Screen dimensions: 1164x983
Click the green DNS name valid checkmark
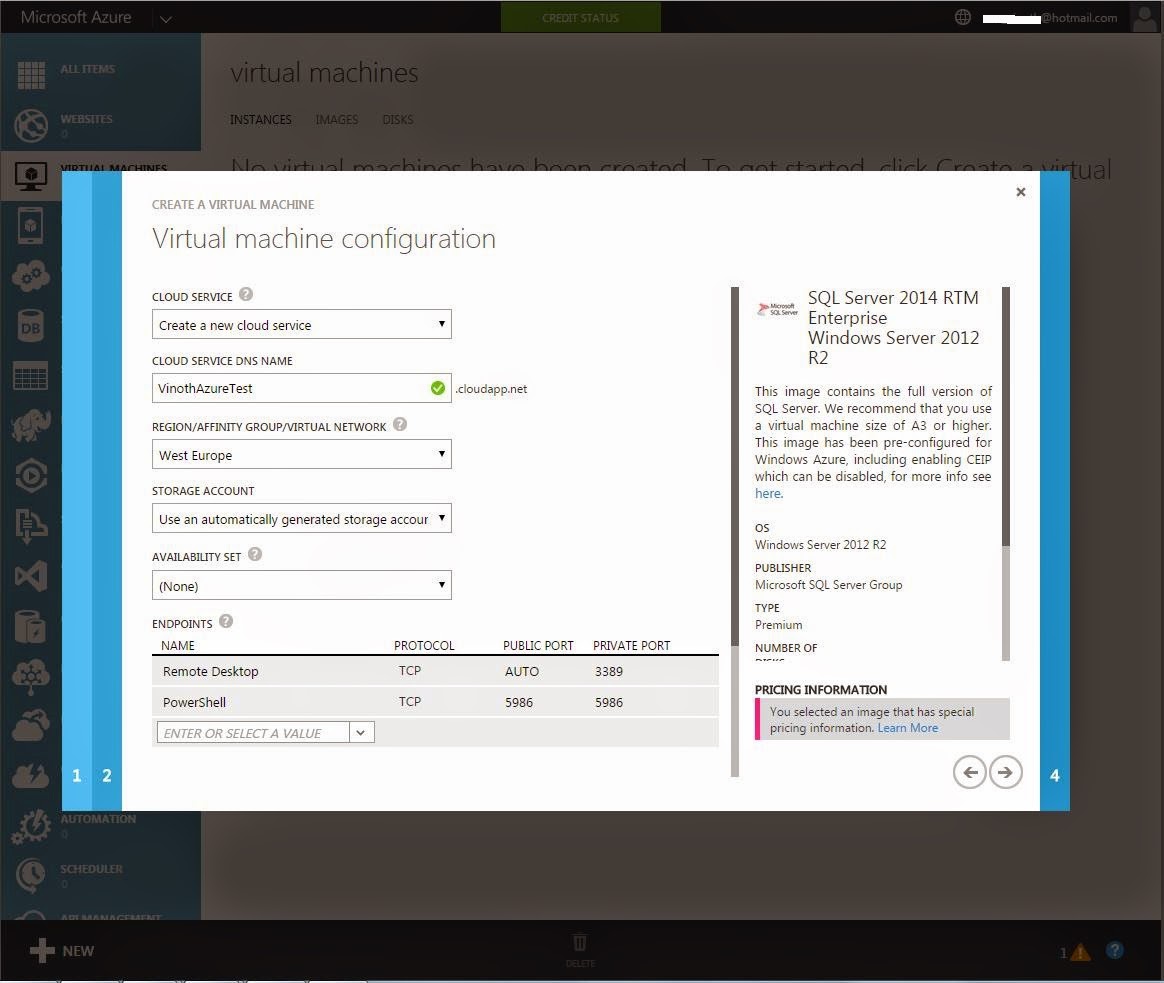(437, 388)
